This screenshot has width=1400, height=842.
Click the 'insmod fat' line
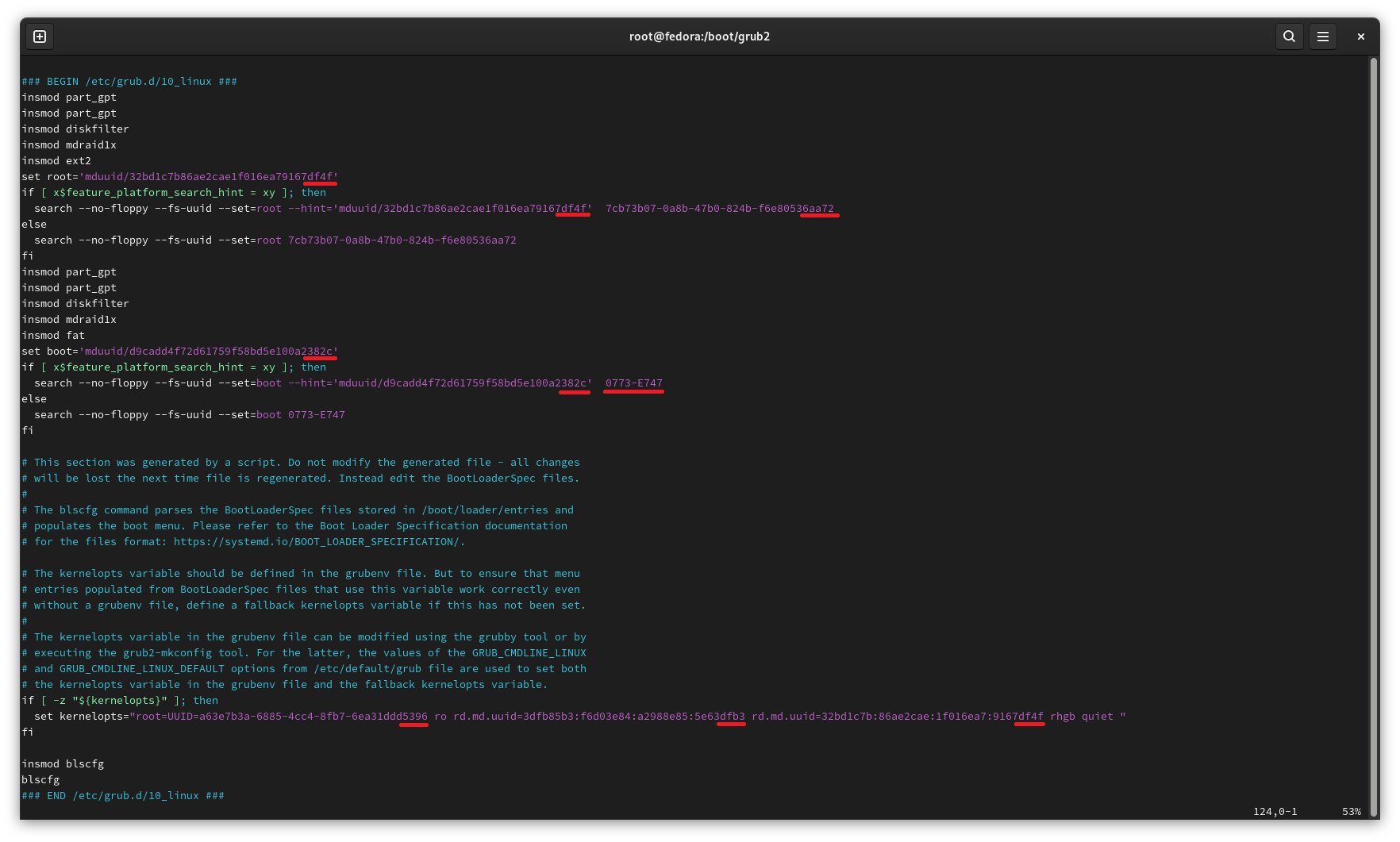pyautogui.click(x=53, y=335)
